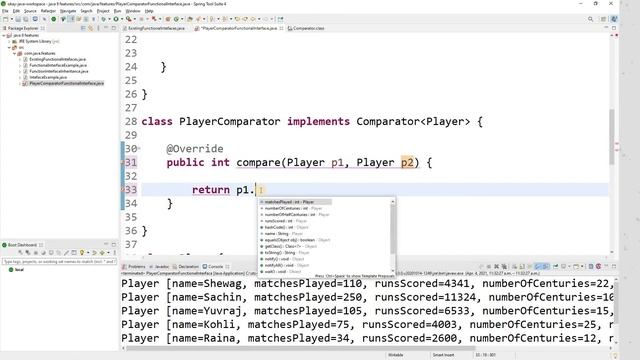Viewport: 640px width, 360px height.
Task: Select IntefaceExample.java in explorer
Action: 48,77
